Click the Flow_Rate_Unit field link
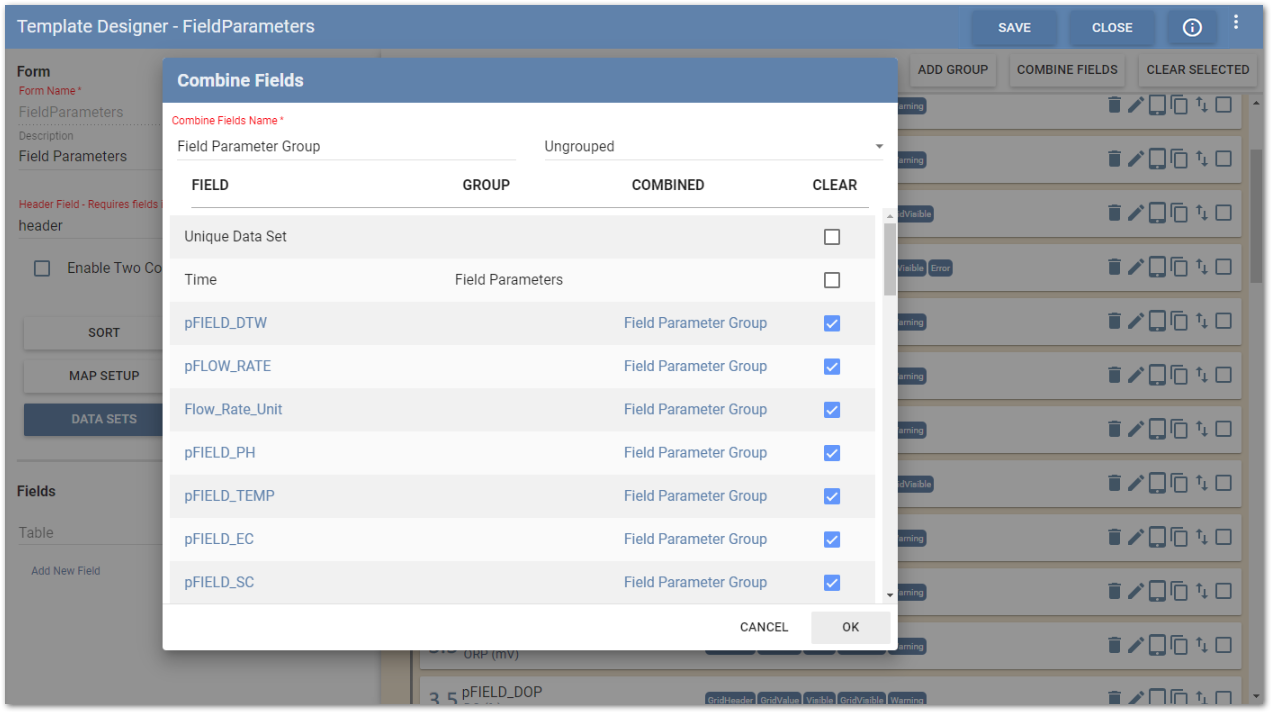 (233, 409)
